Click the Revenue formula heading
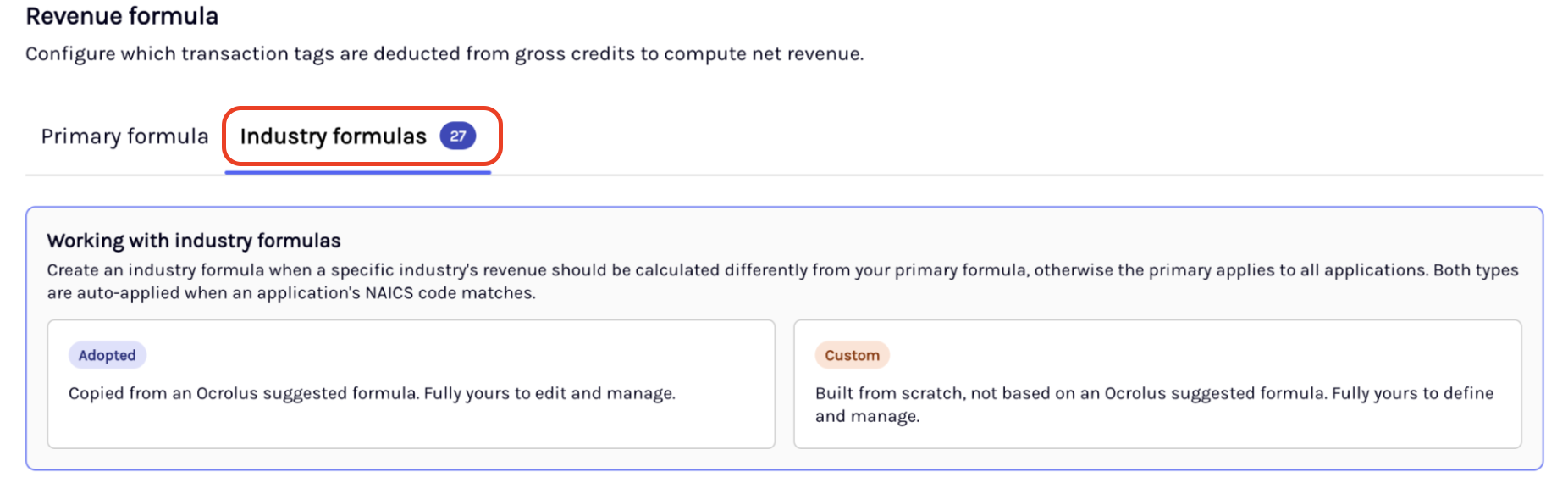 tap(122, 16)
